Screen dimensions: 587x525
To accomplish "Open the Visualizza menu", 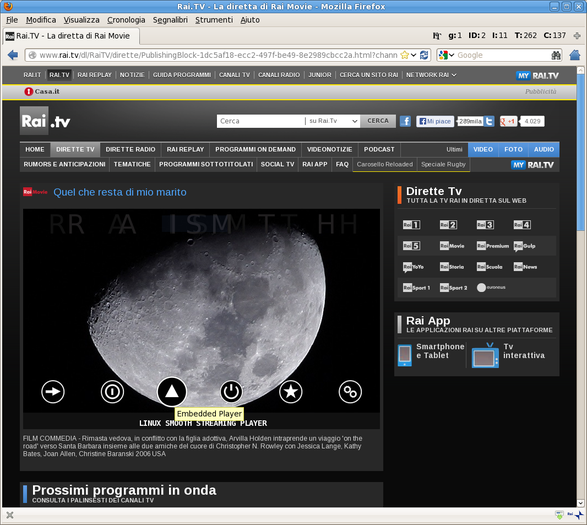I will point(81,20).
